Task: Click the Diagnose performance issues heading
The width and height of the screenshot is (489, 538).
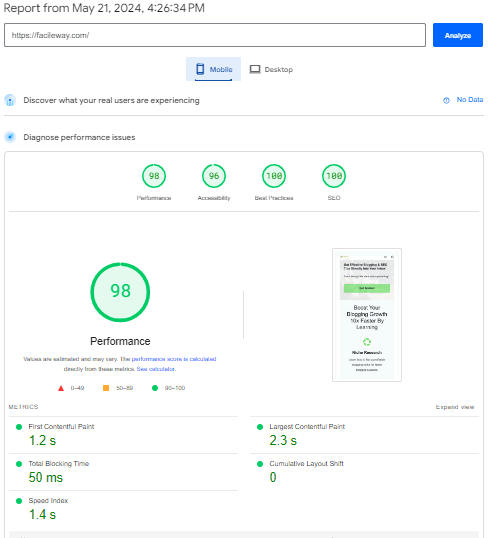Action: (x=79, y=137)
